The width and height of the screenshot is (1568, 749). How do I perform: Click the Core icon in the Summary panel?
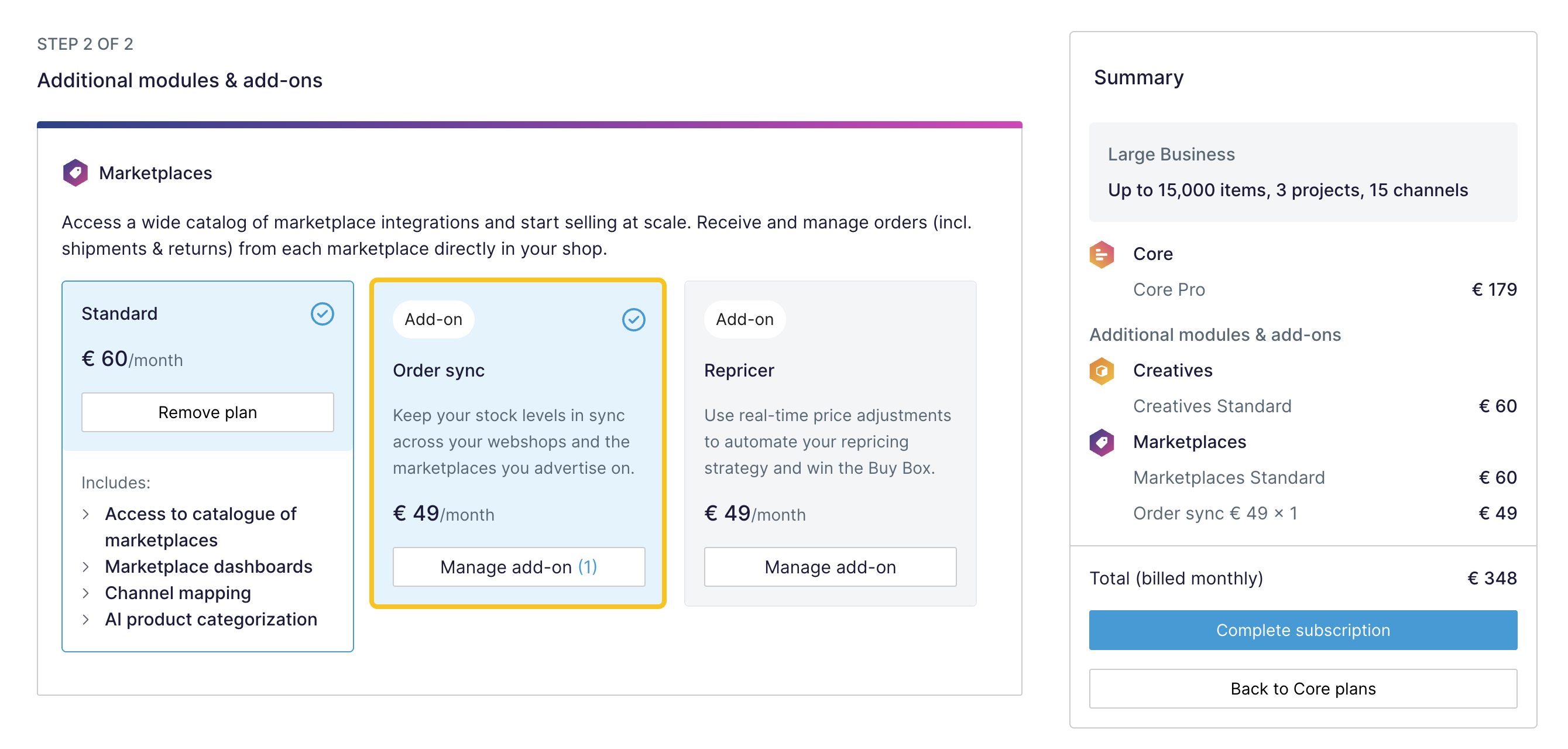point(1103,254)
